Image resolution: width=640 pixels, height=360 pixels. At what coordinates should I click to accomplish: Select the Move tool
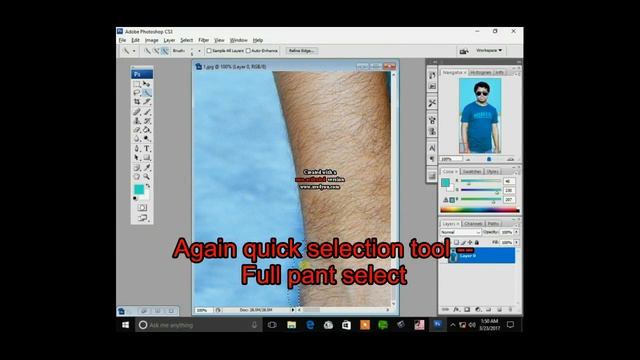click(147, 84)
